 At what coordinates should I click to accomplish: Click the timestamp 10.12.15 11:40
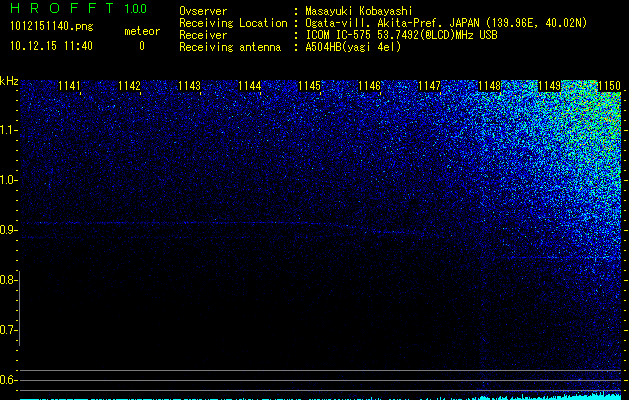pos(51,46)
